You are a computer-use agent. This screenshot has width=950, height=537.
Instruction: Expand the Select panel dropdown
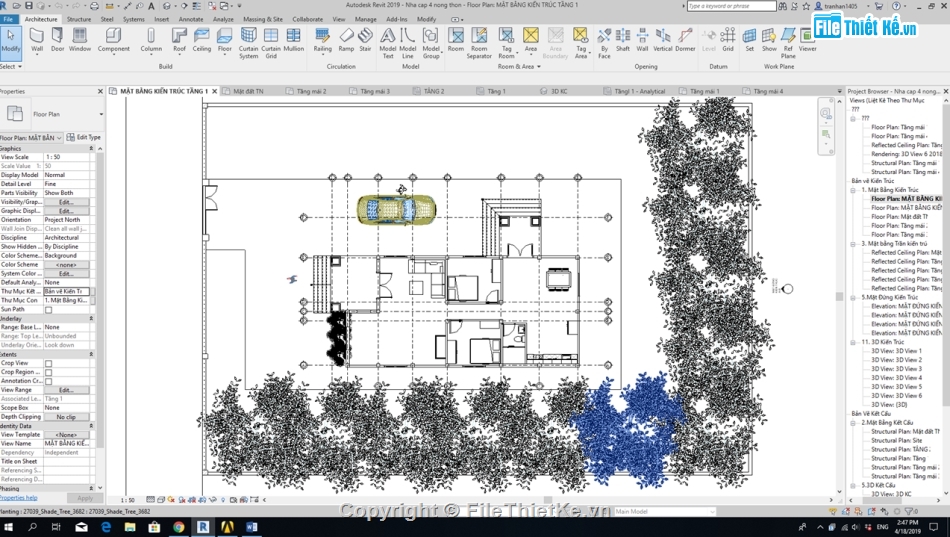point(11,67)
